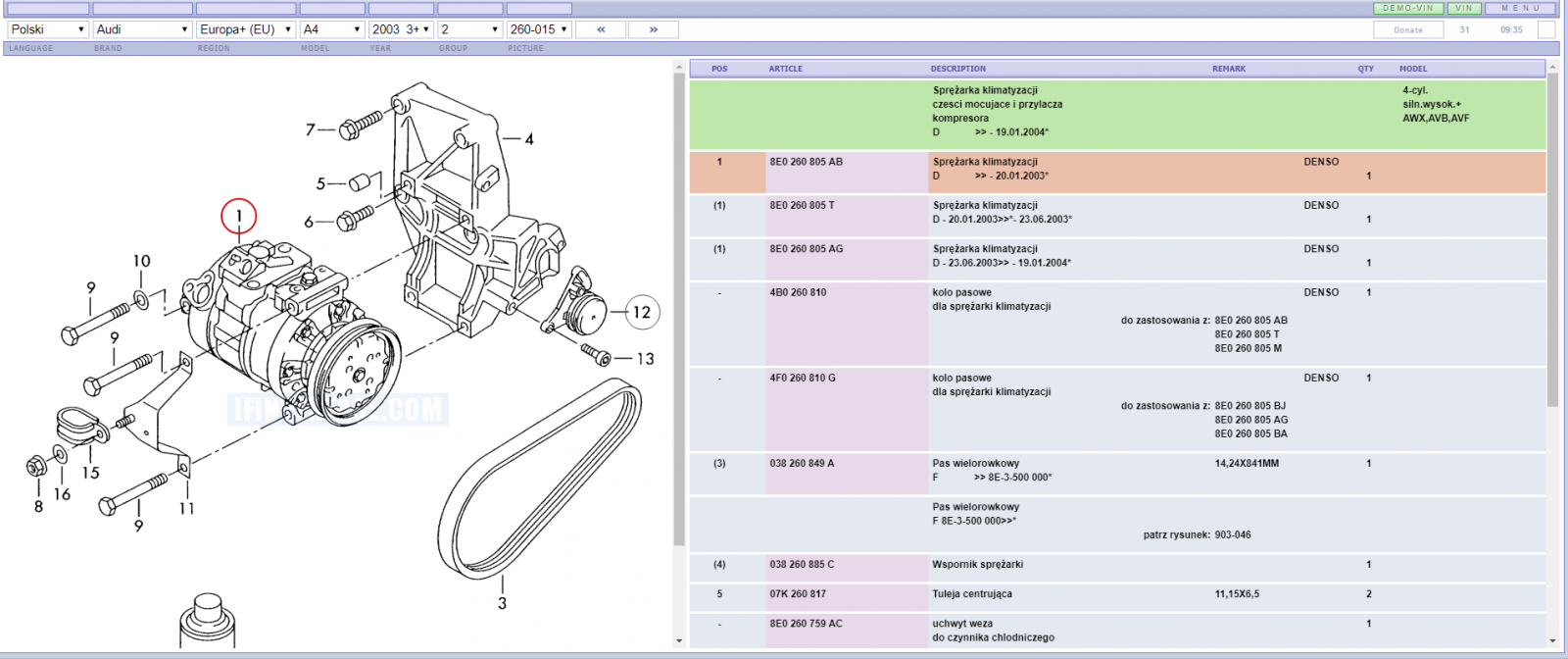Click the DEMO-VIN button
This screenshot has width=1568, height=659.
pos(1408,8)
